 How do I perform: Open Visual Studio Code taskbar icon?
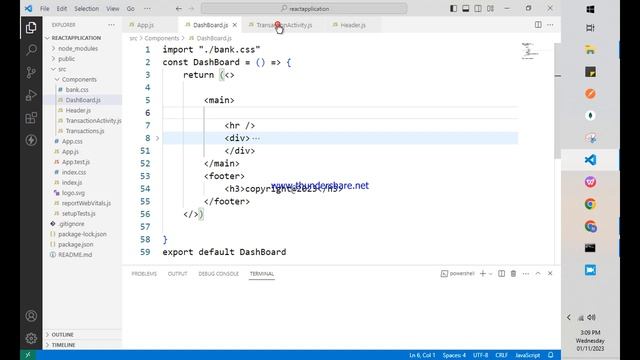[x=590, y=160]
